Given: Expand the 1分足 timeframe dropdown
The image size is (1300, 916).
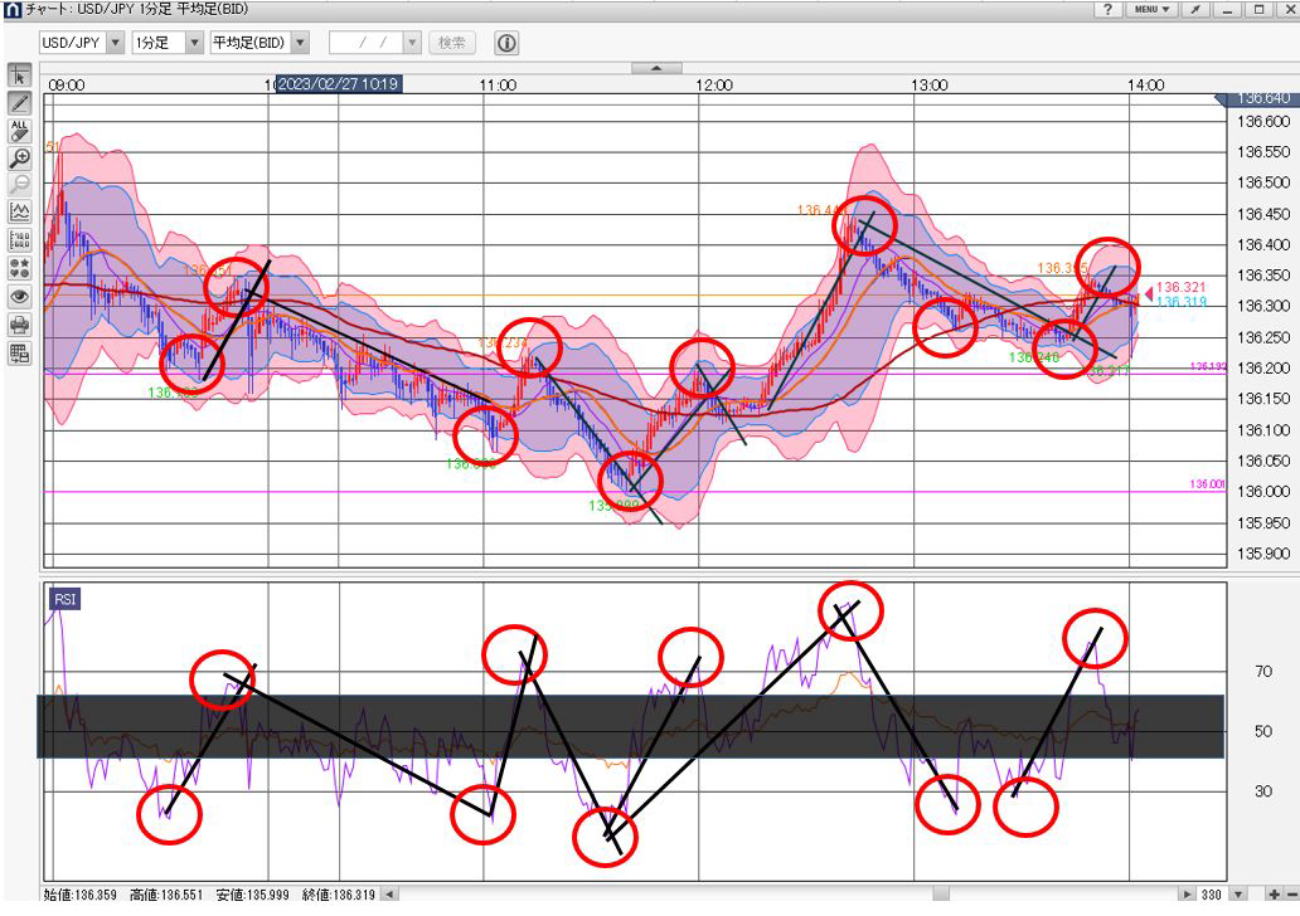Looking at the screenshot, I should click(194, 43).
